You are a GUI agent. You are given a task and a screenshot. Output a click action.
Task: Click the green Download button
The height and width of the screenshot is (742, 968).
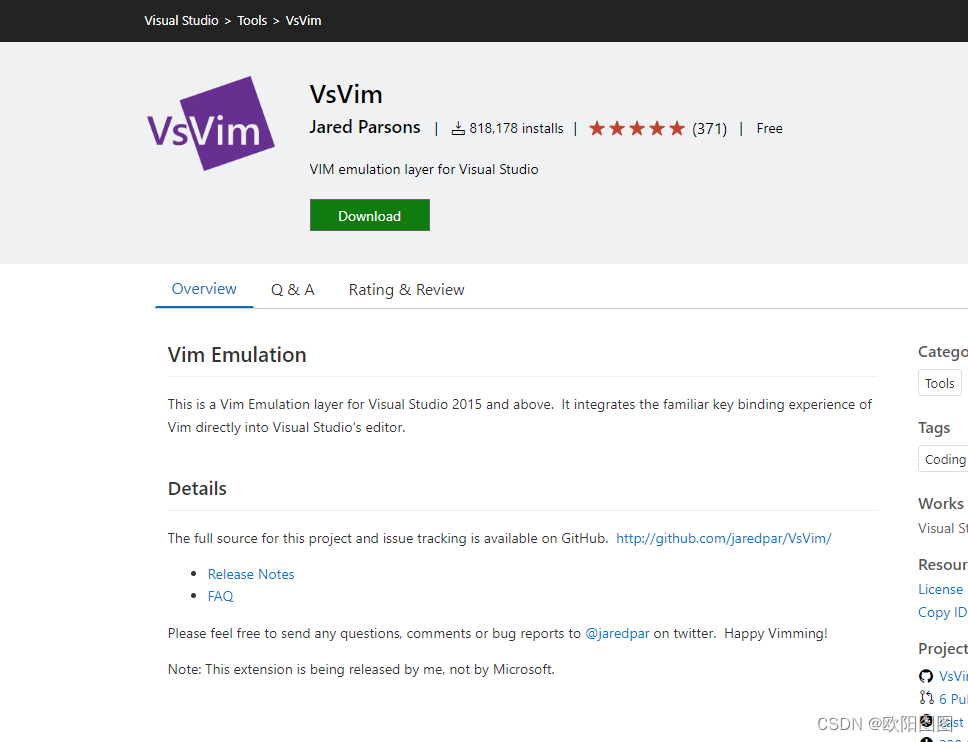370,215
